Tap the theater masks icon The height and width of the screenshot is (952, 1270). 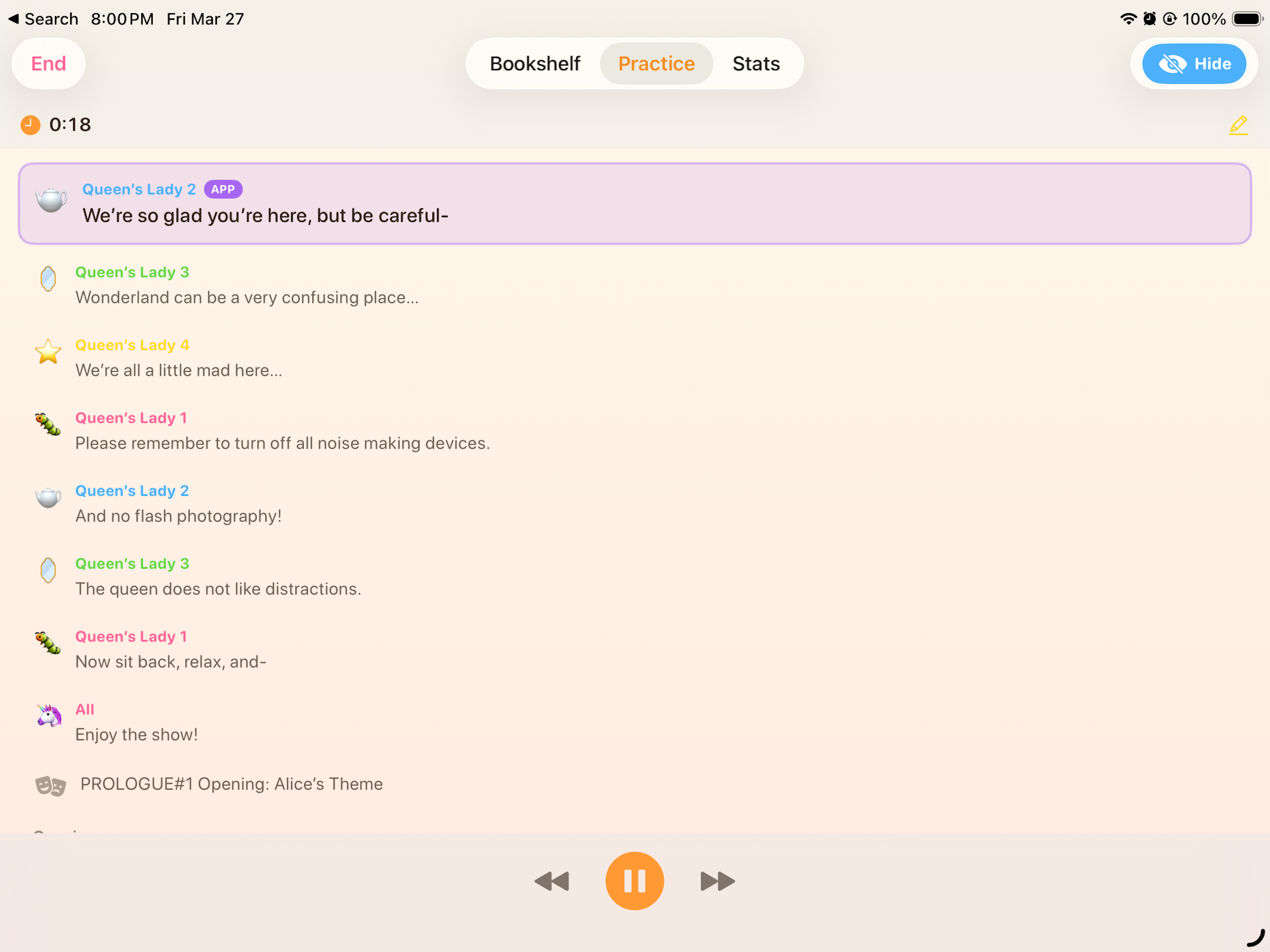point(50,785)
